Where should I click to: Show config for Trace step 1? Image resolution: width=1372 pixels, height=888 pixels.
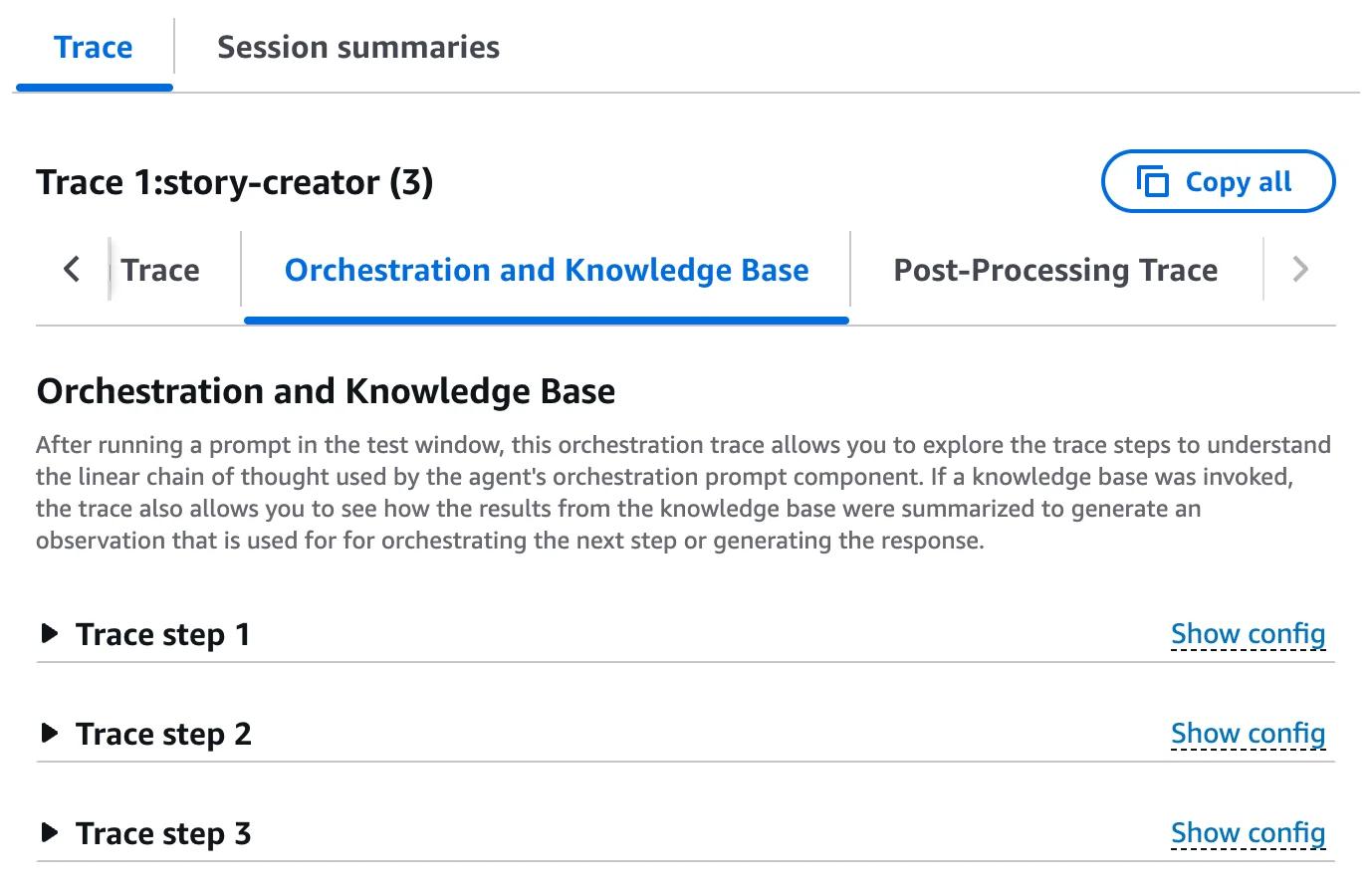[1248, 633]
